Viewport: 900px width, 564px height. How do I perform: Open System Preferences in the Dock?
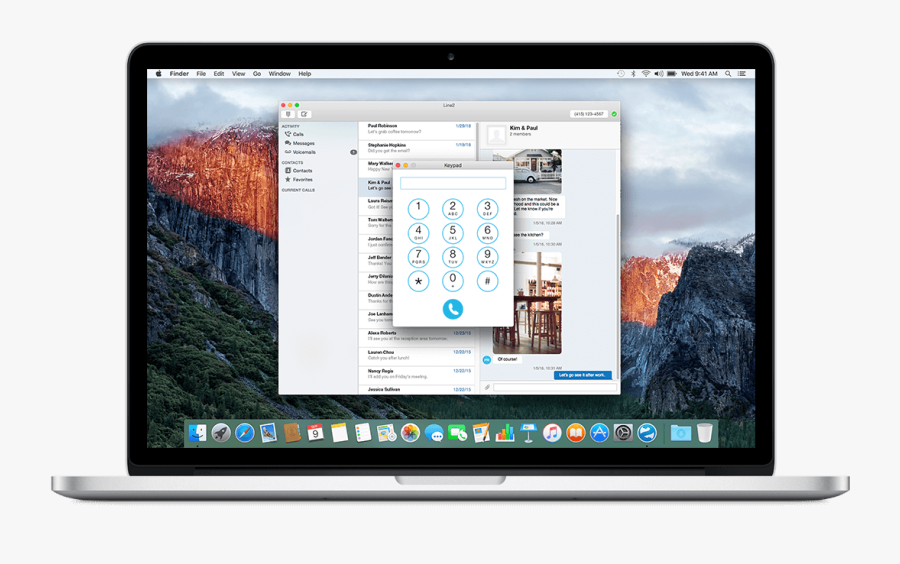tap(623, 433)
